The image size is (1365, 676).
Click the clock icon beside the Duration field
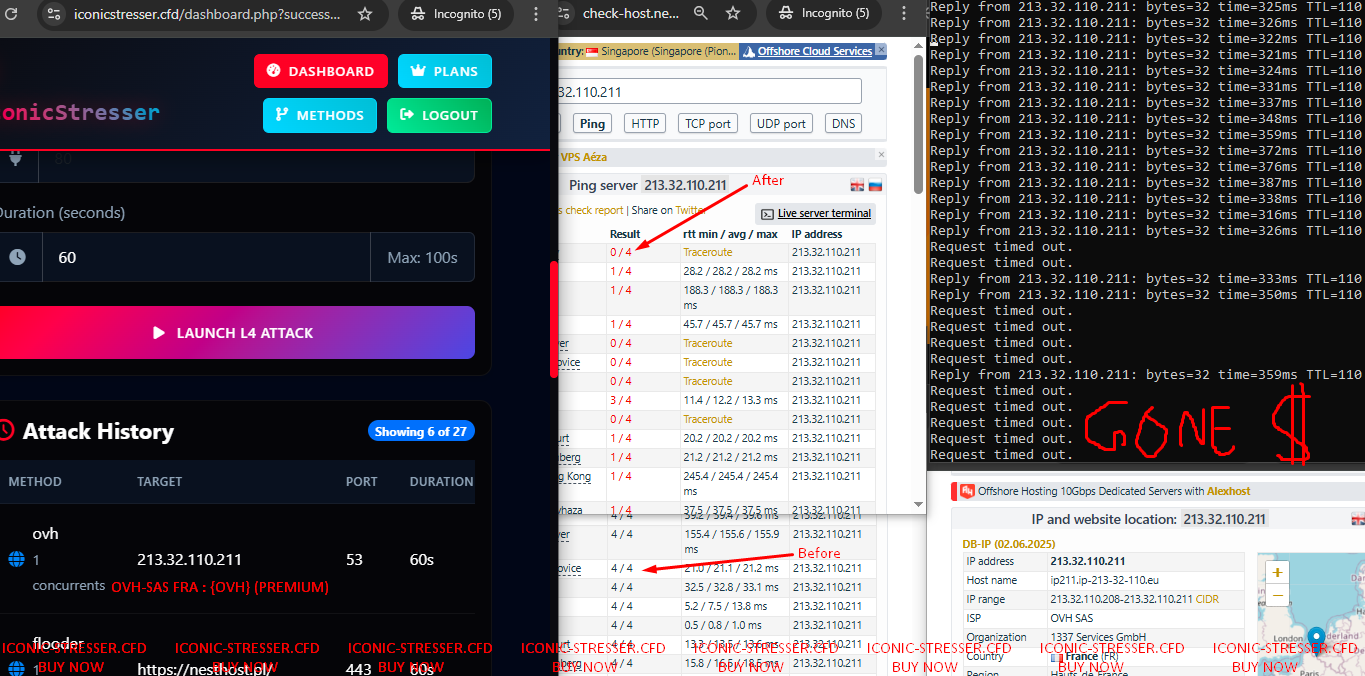[18, 257]
